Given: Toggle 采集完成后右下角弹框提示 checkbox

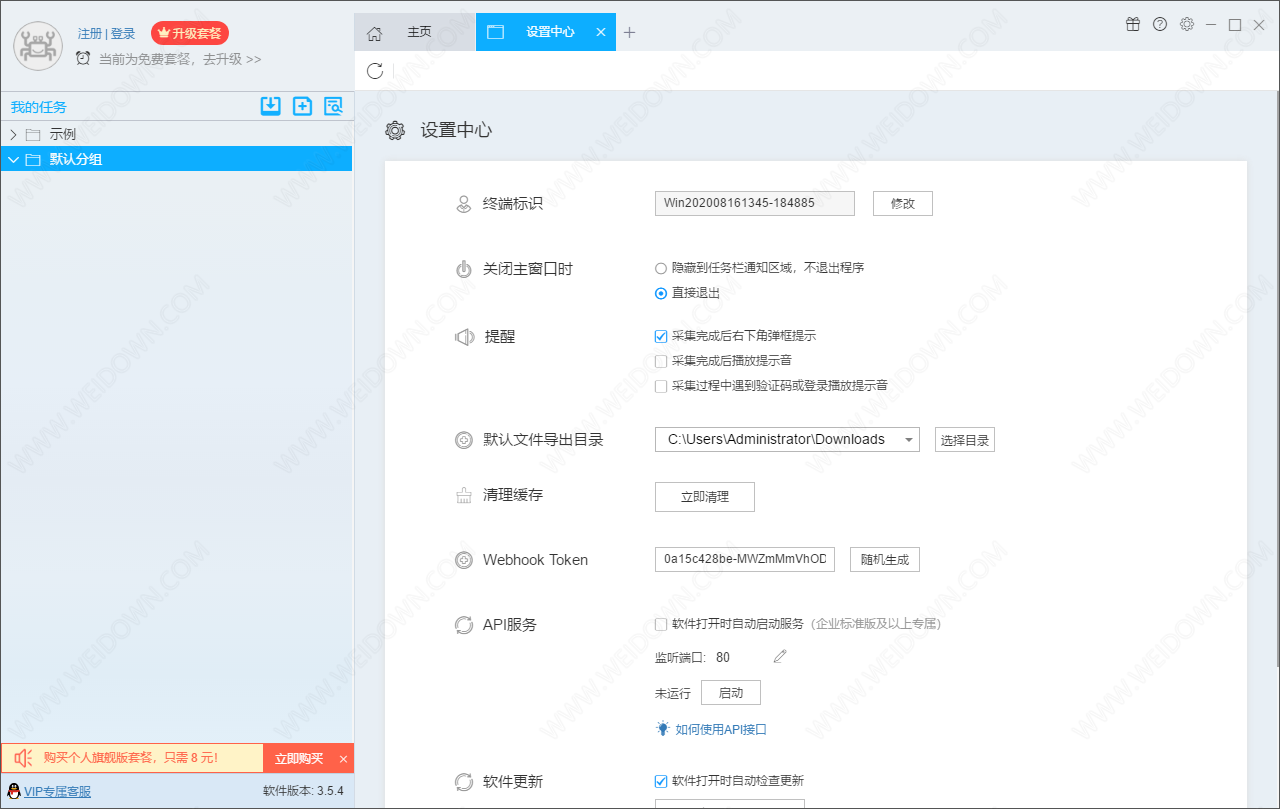Looking at the screenshot, I should point(660,336).
